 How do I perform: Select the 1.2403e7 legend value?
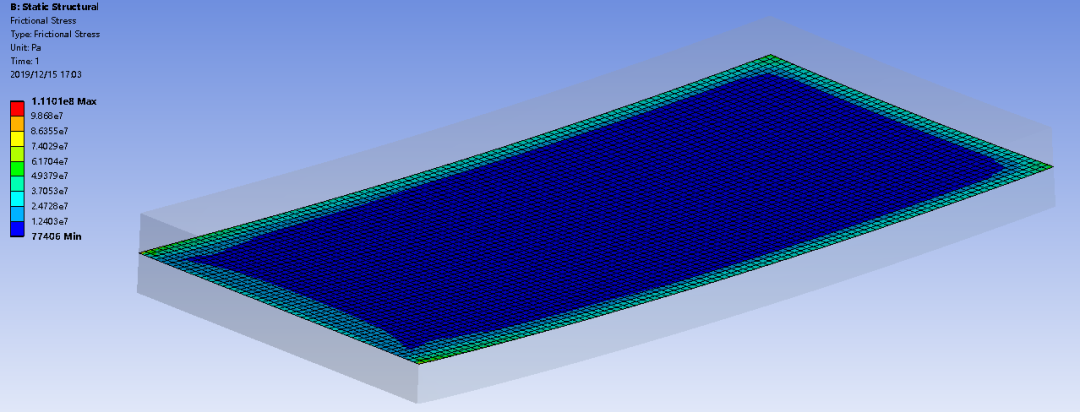[50, 221]
